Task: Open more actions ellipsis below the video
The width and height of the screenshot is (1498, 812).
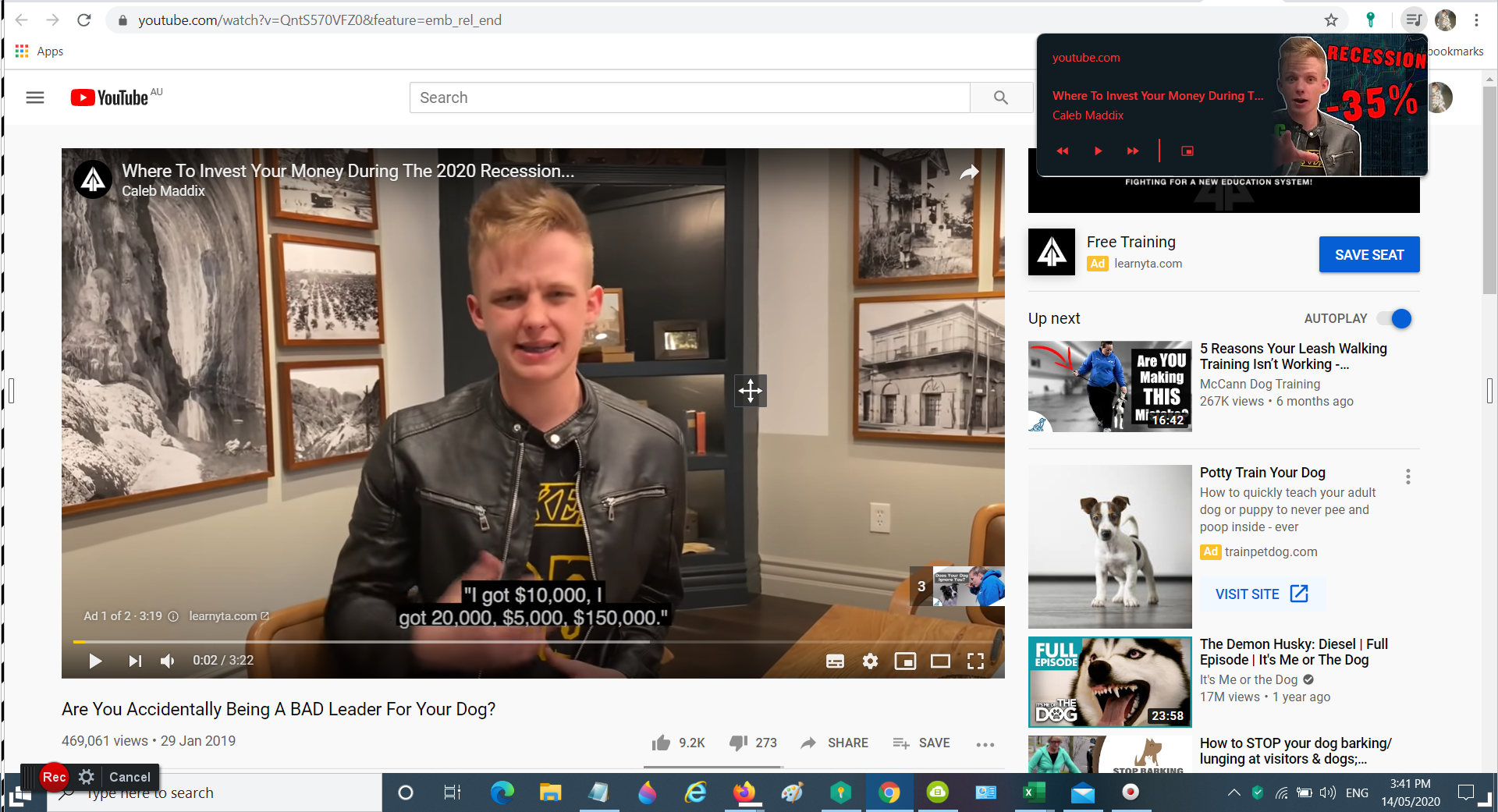Action: click(985, 744)
